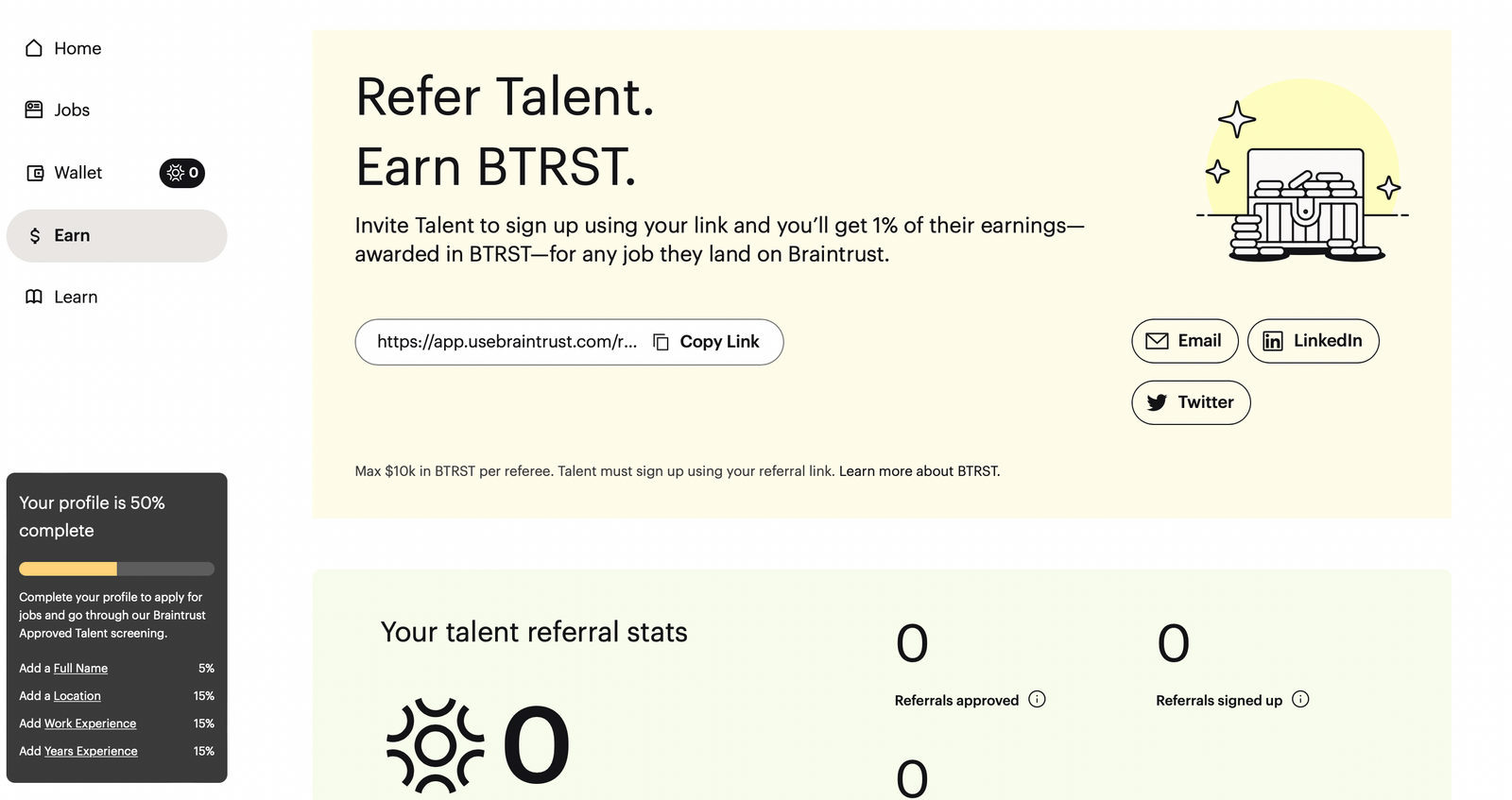This screenshot has height=800, width=1512.
Task: Select the Home icon in the sidebar
Action: (x=34, y=47)
